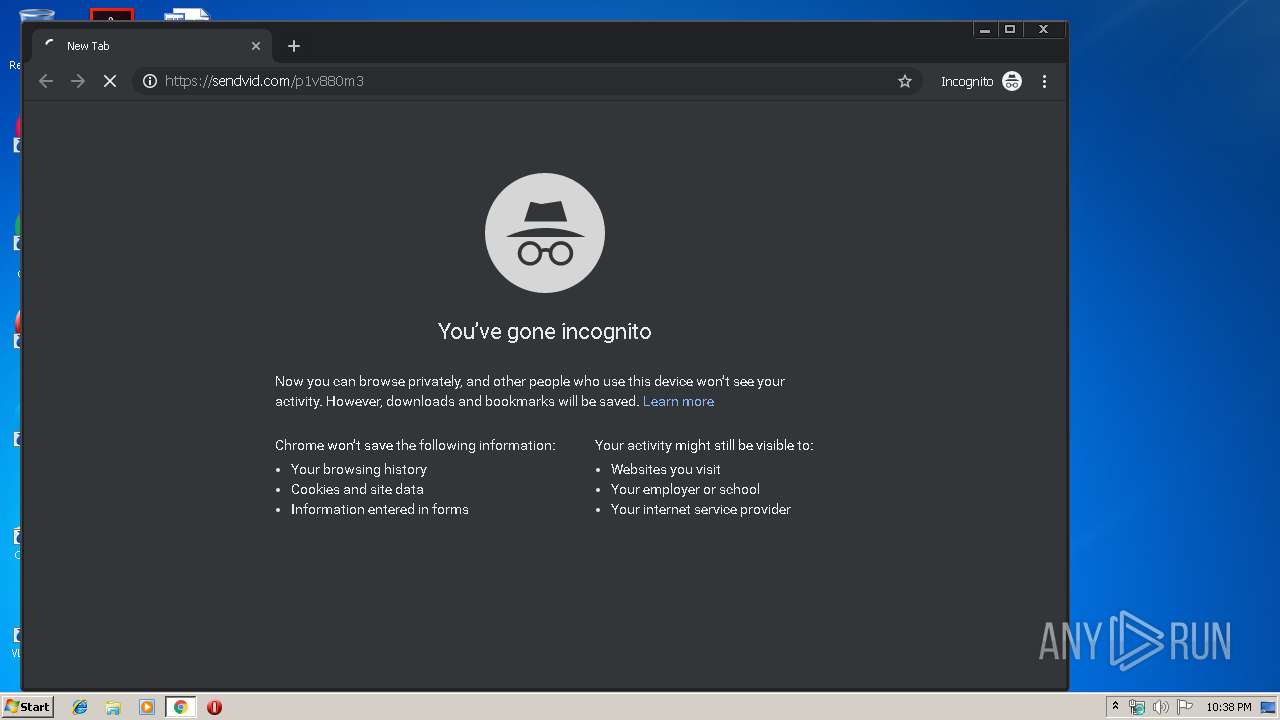1280x720 pixels.
Task: Stop loading the page
Action: [110, 81]
